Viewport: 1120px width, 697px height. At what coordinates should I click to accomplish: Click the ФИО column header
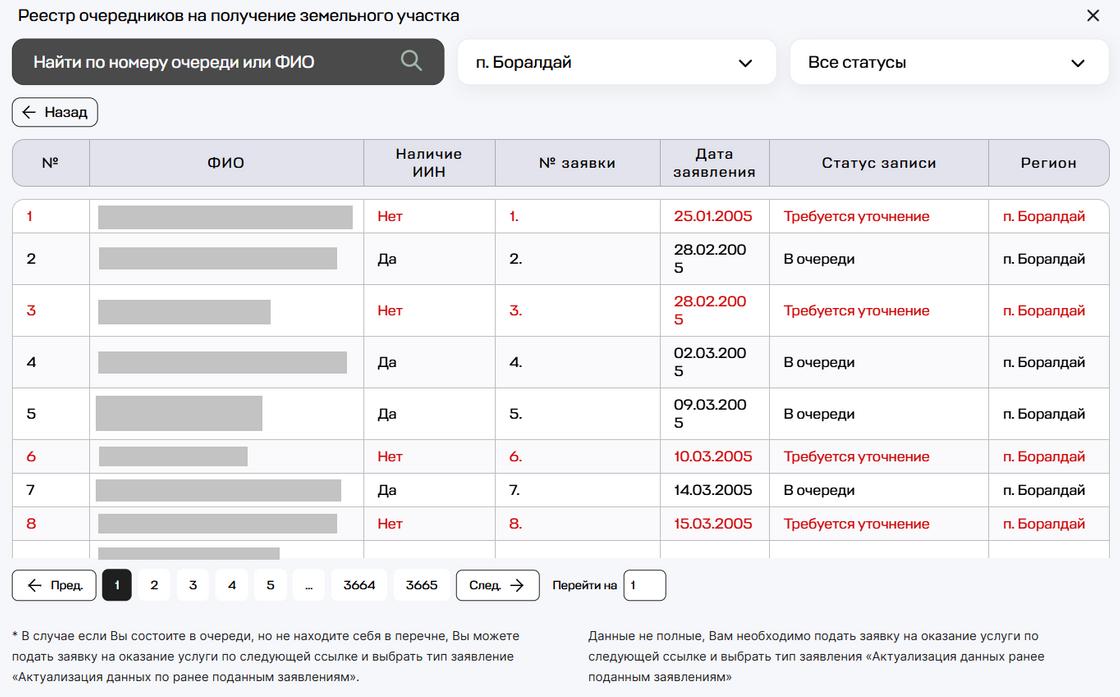point(226,163)
